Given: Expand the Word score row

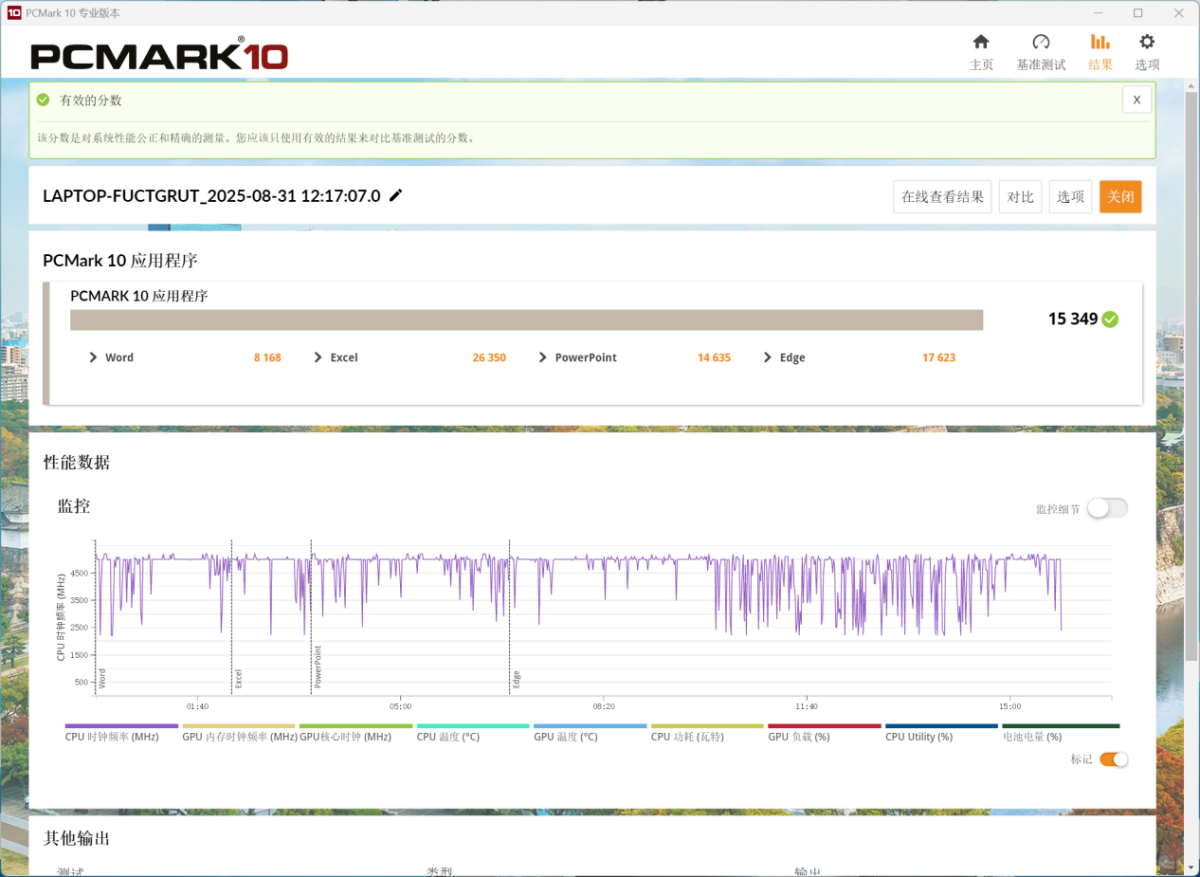Looking at the screenshot, I should coord(93,358).
